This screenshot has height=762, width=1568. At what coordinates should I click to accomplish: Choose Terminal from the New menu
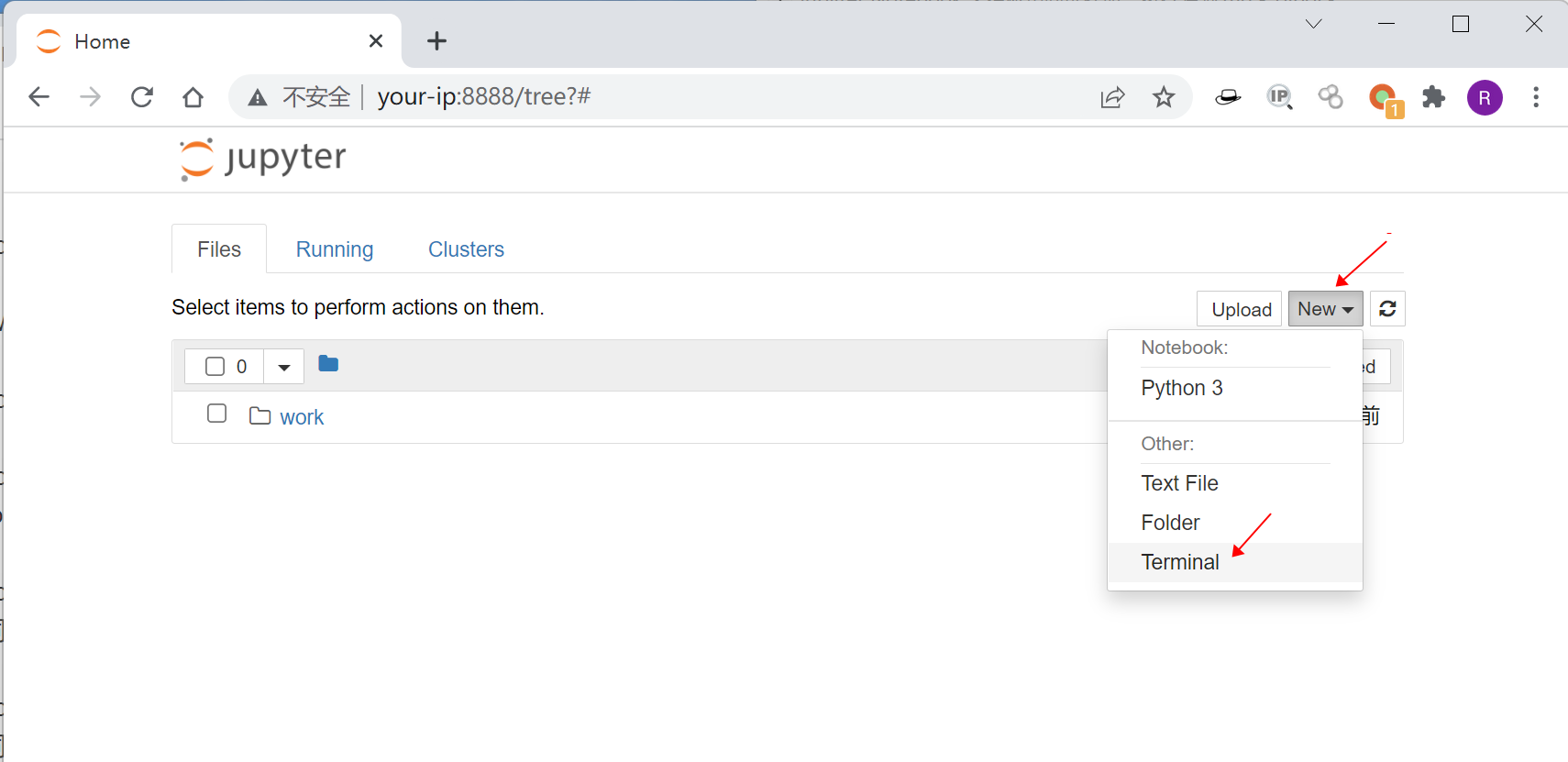pyautogui.click(x=1180, y=562)
